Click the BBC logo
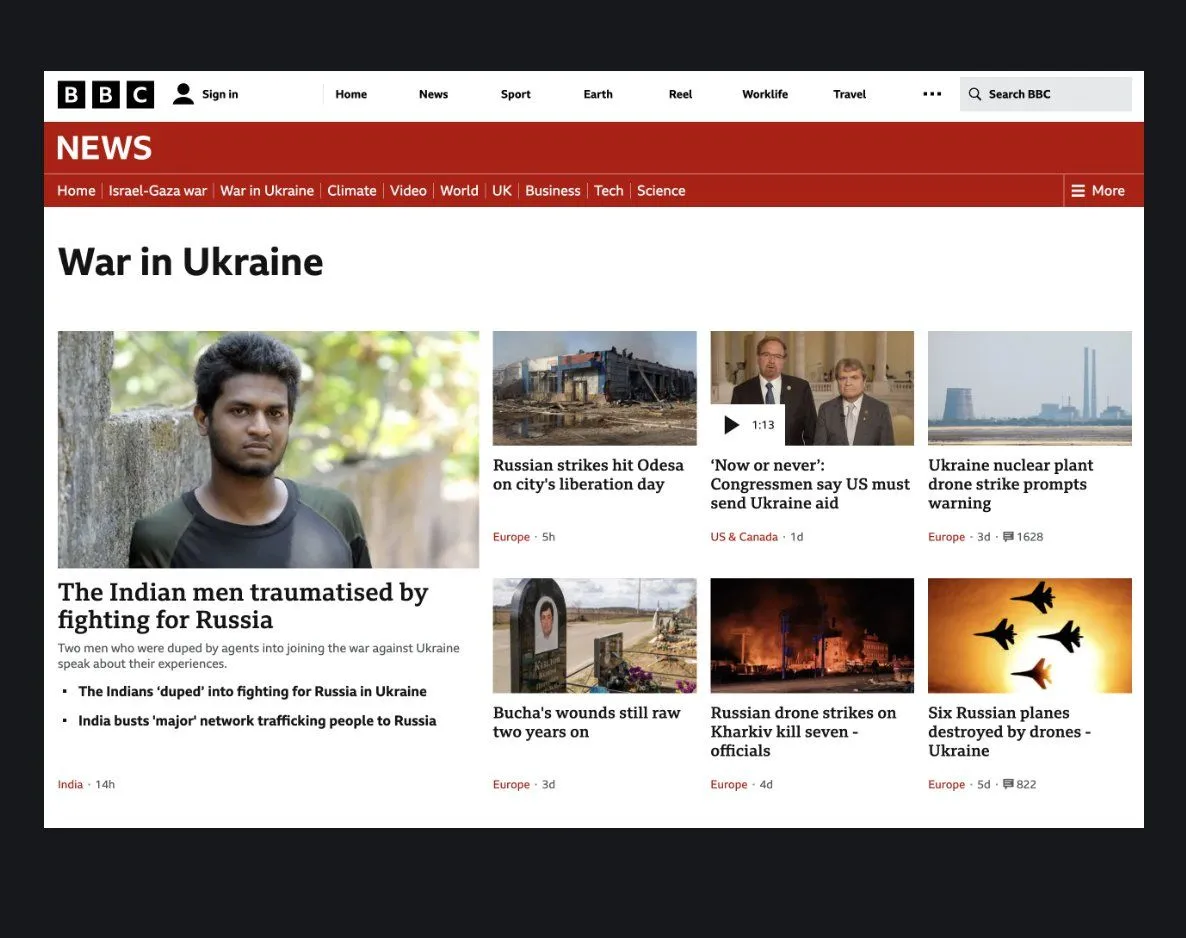This screenshot has height=938, width=1186. (106, 95)
